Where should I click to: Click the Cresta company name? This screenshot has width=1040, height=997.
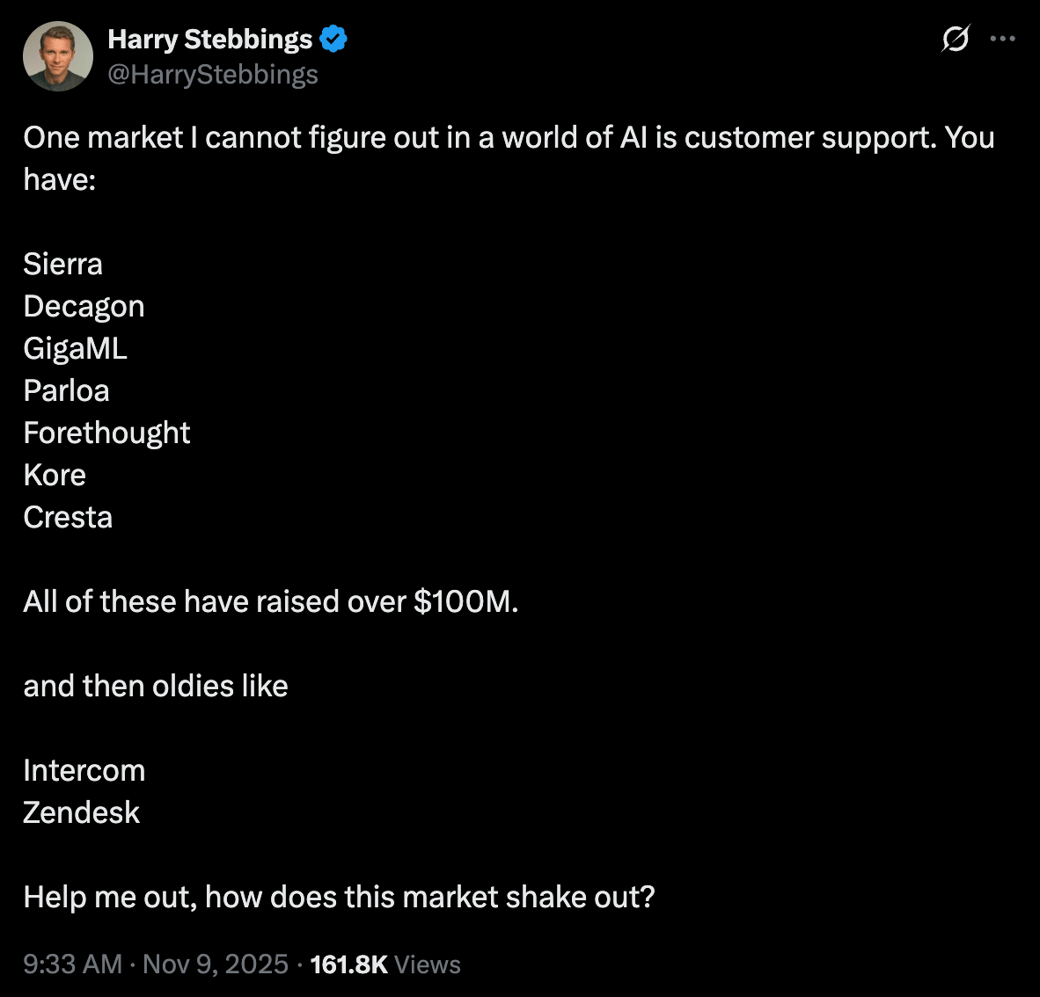[68, 517]
